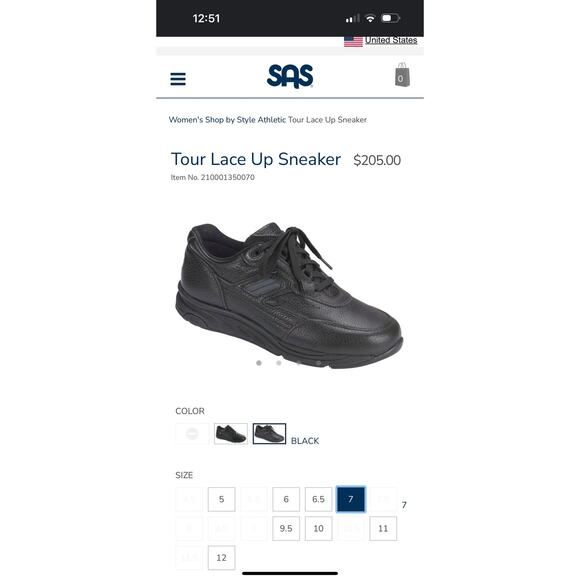Select the highlighted size 7 box

pos(351,499)
